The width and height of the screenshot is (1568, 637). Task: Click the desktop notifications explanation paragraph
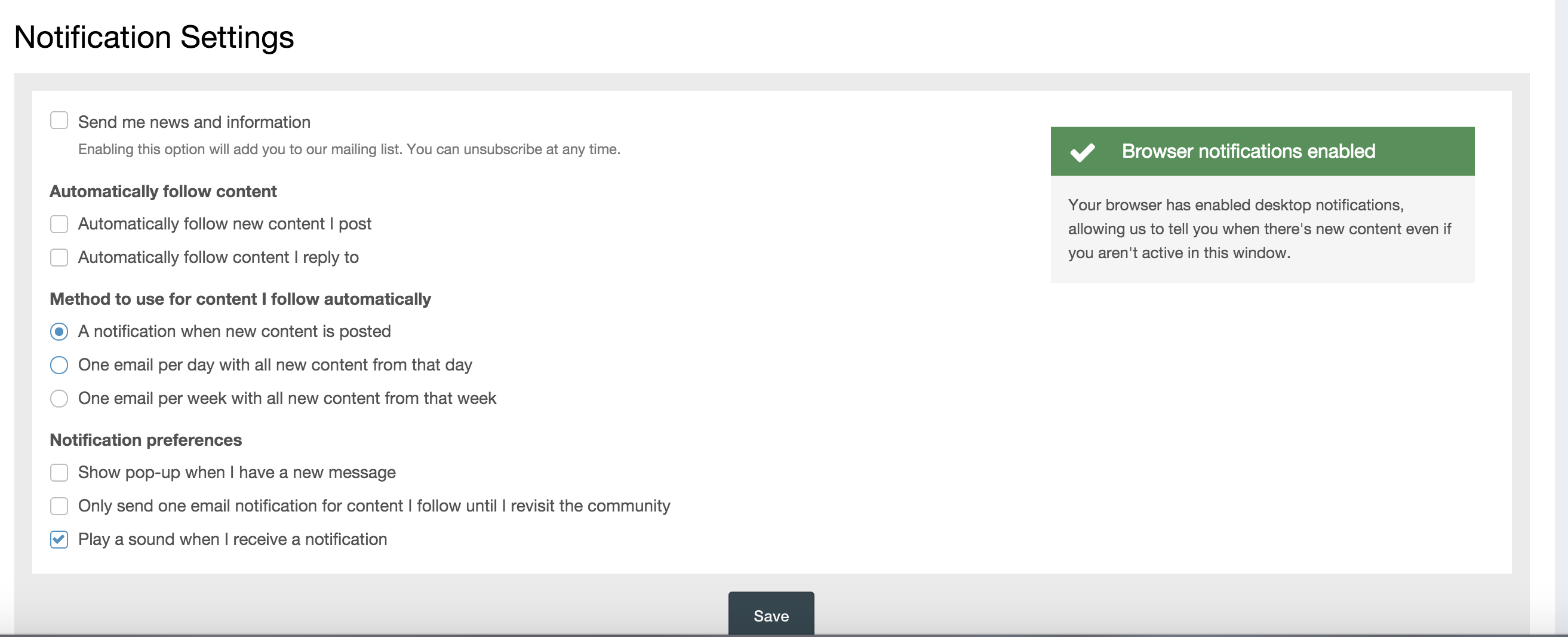pyautogui.click(x=1259, y=229)
